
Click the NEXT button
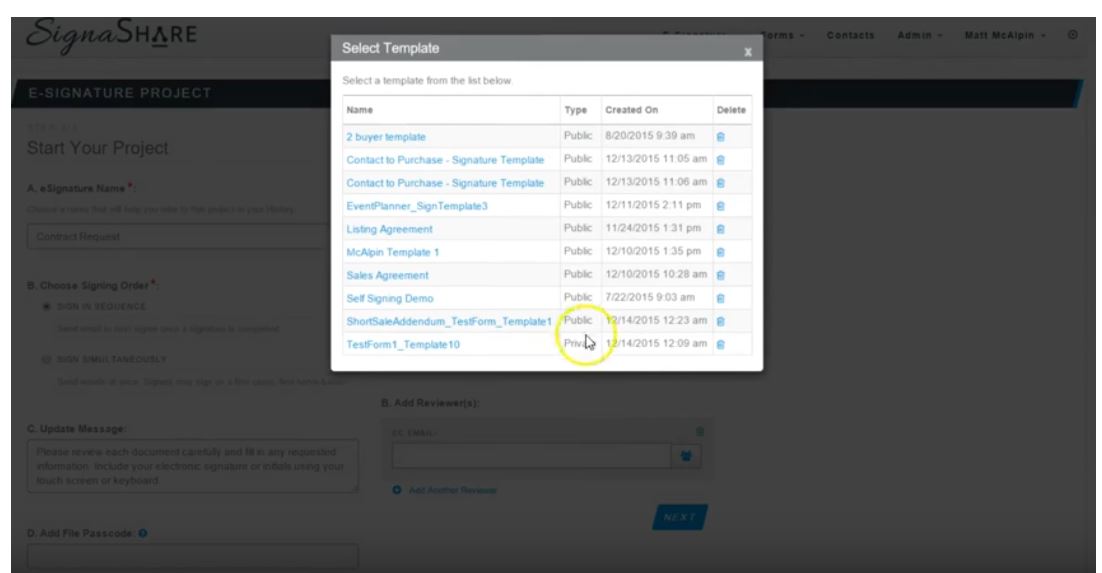pos(679,517)
